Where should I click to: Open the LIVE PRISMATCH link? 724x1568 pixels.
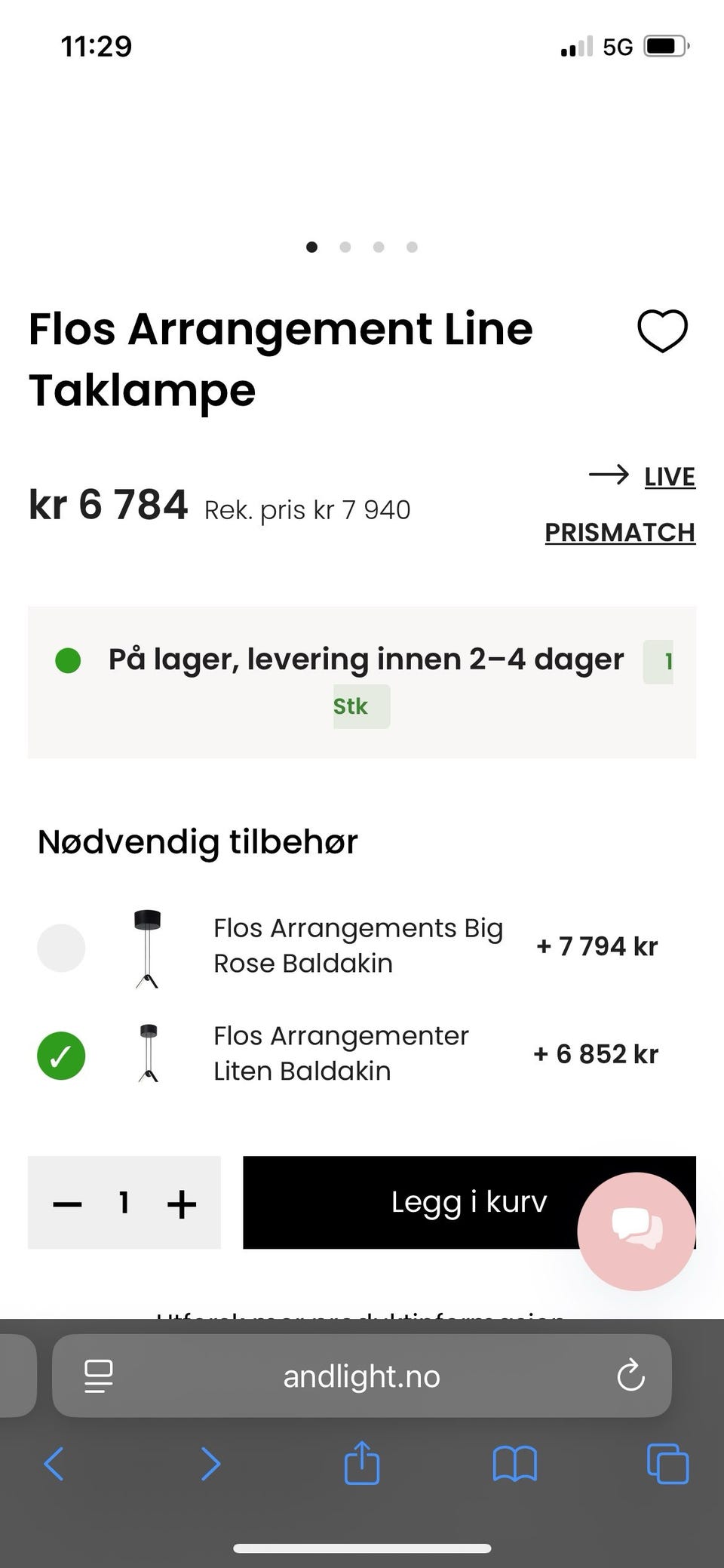[x=620, y=504]
